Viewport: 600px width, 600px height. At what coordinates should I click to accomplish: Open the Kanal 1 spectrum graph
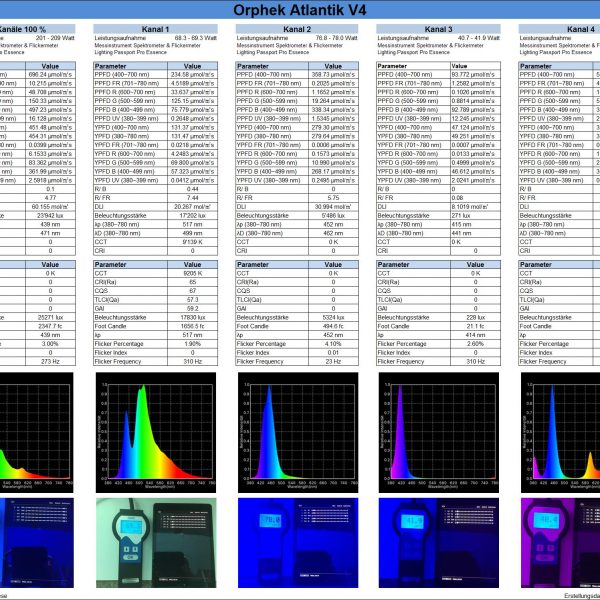[156, 432]
